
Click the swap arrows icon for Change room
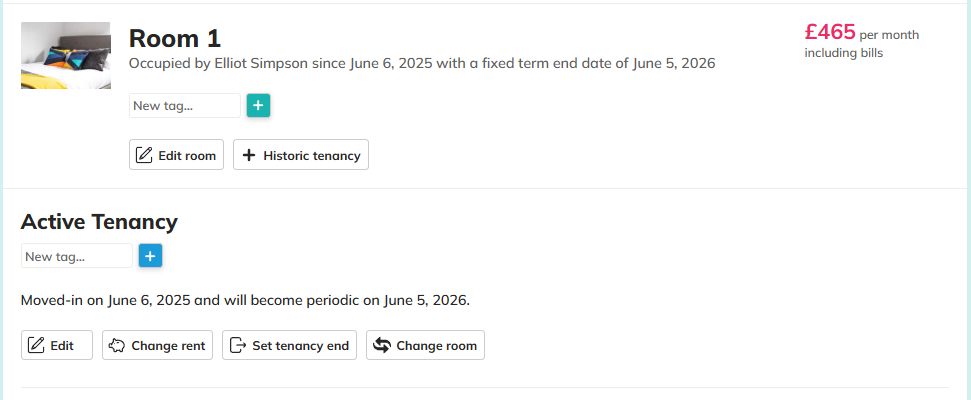tap(381, 346)
